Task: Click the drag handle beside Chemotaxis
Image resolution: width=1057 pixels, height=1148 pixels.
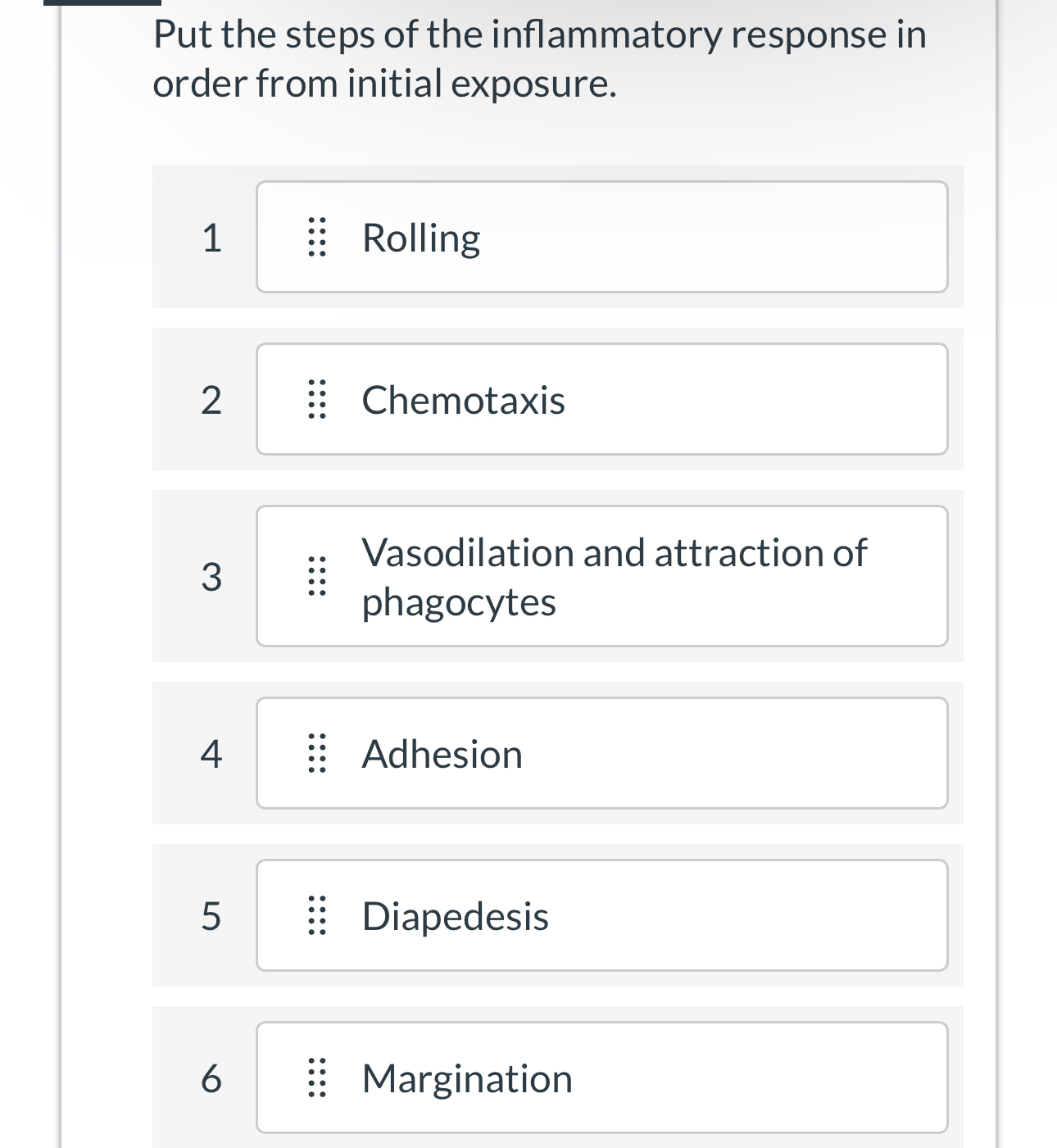Action: pos(316,400)
